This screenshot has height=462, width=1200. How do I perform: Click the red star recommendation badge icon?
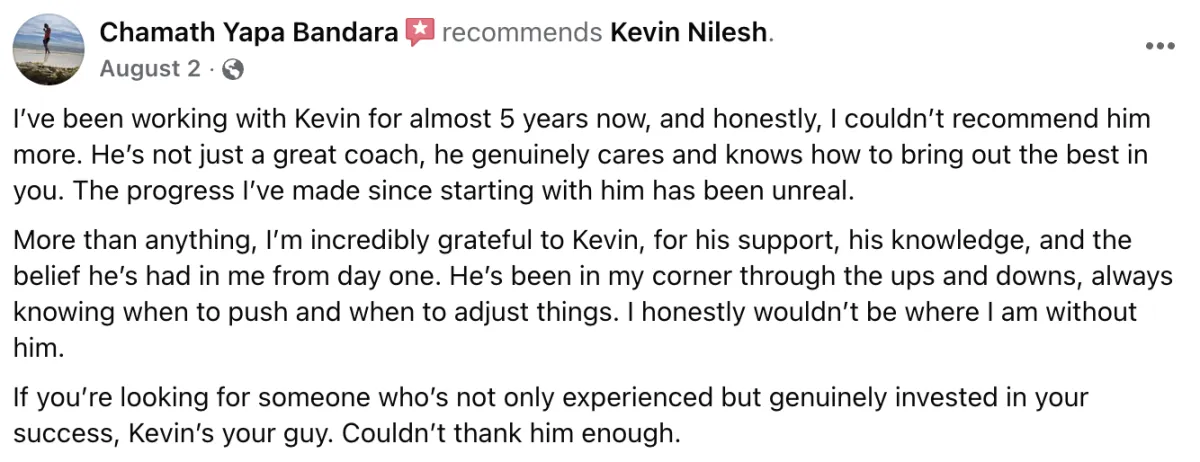pos(418,33)
